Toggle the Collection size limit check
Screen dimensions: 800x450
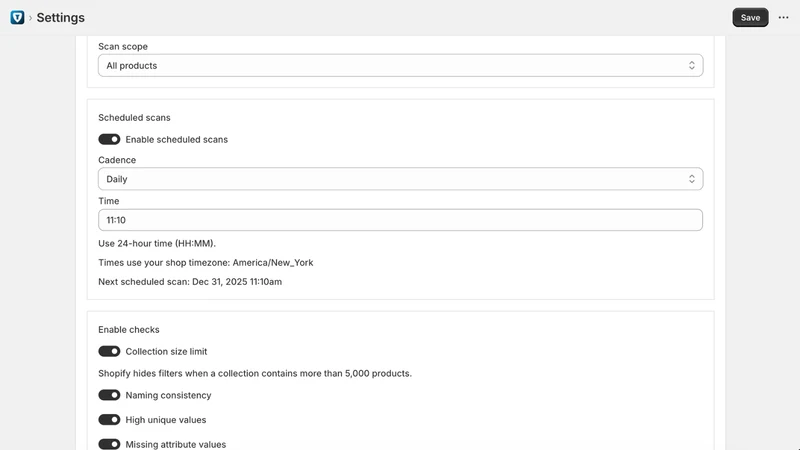pyautogui.click(x=109, y=352)
